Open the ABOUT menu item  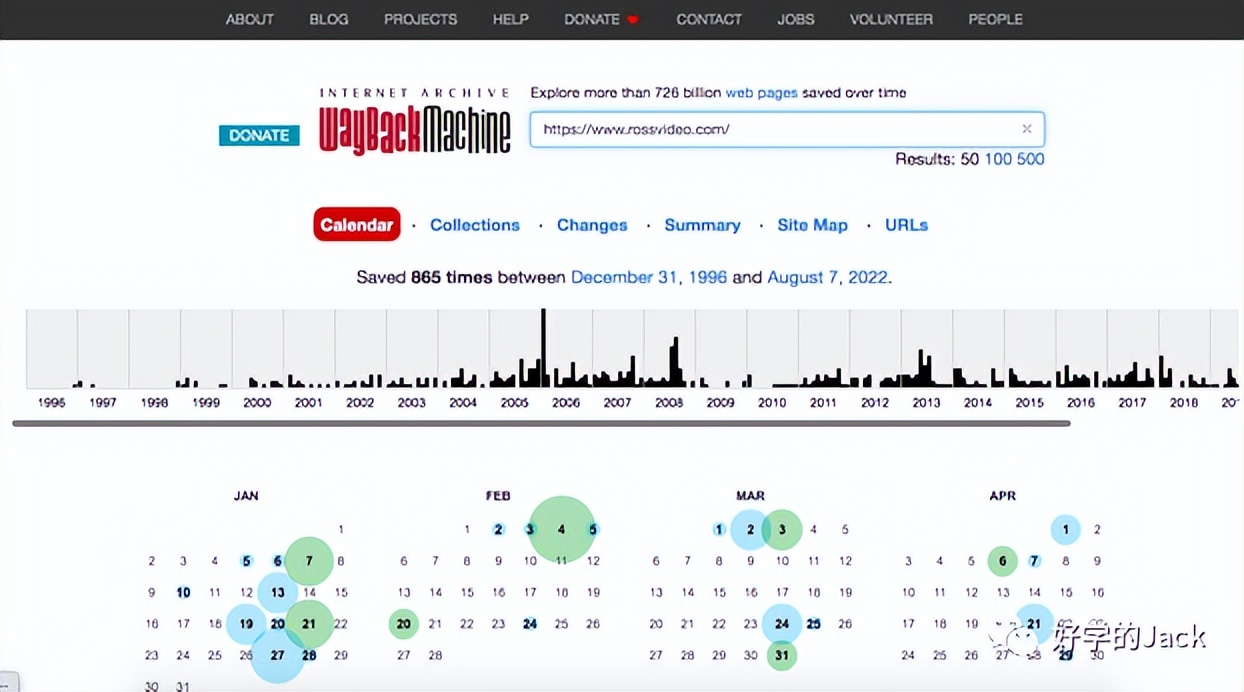pyautogui.click(x=249, y=19)
